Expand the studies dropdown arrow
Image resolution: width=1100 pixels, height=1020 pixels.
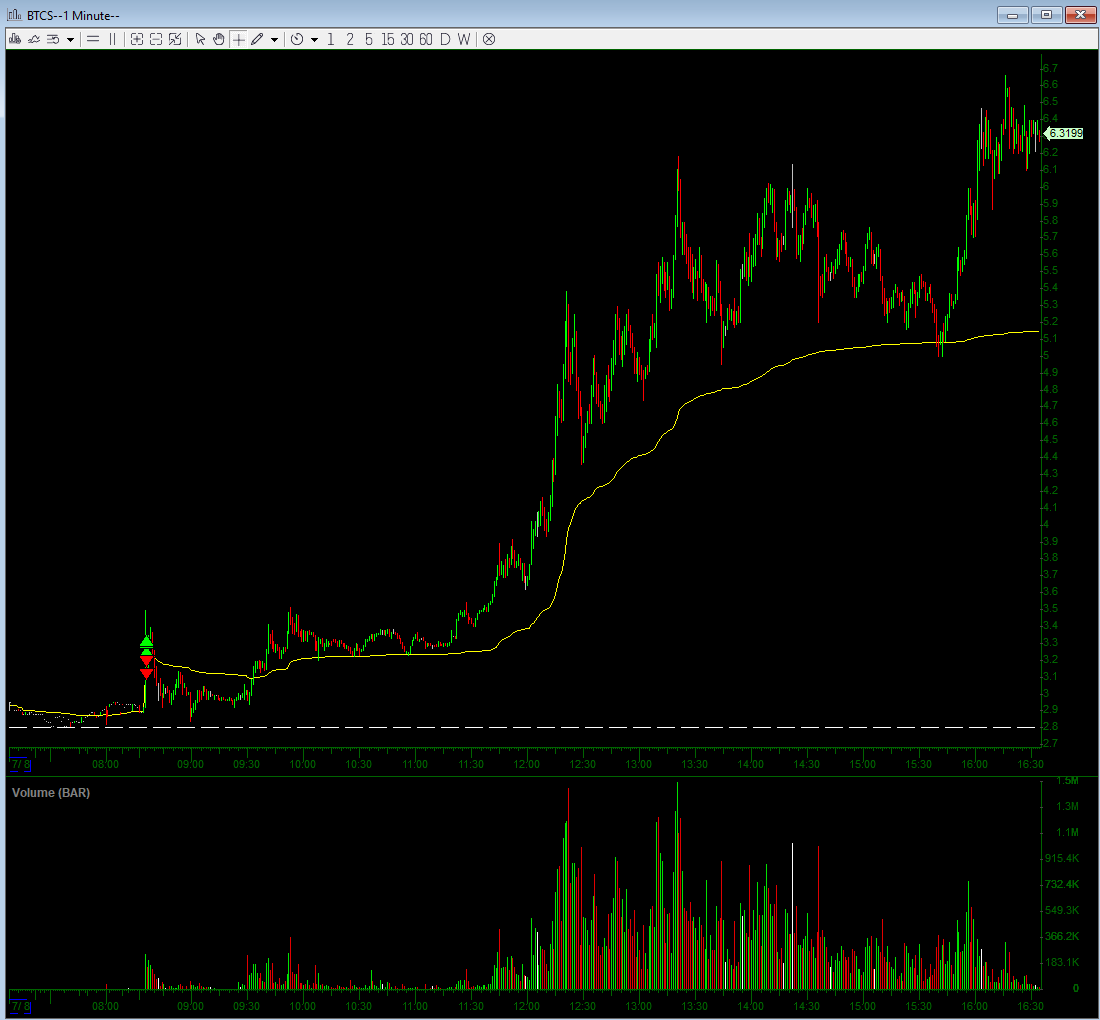tap(70, 40)
